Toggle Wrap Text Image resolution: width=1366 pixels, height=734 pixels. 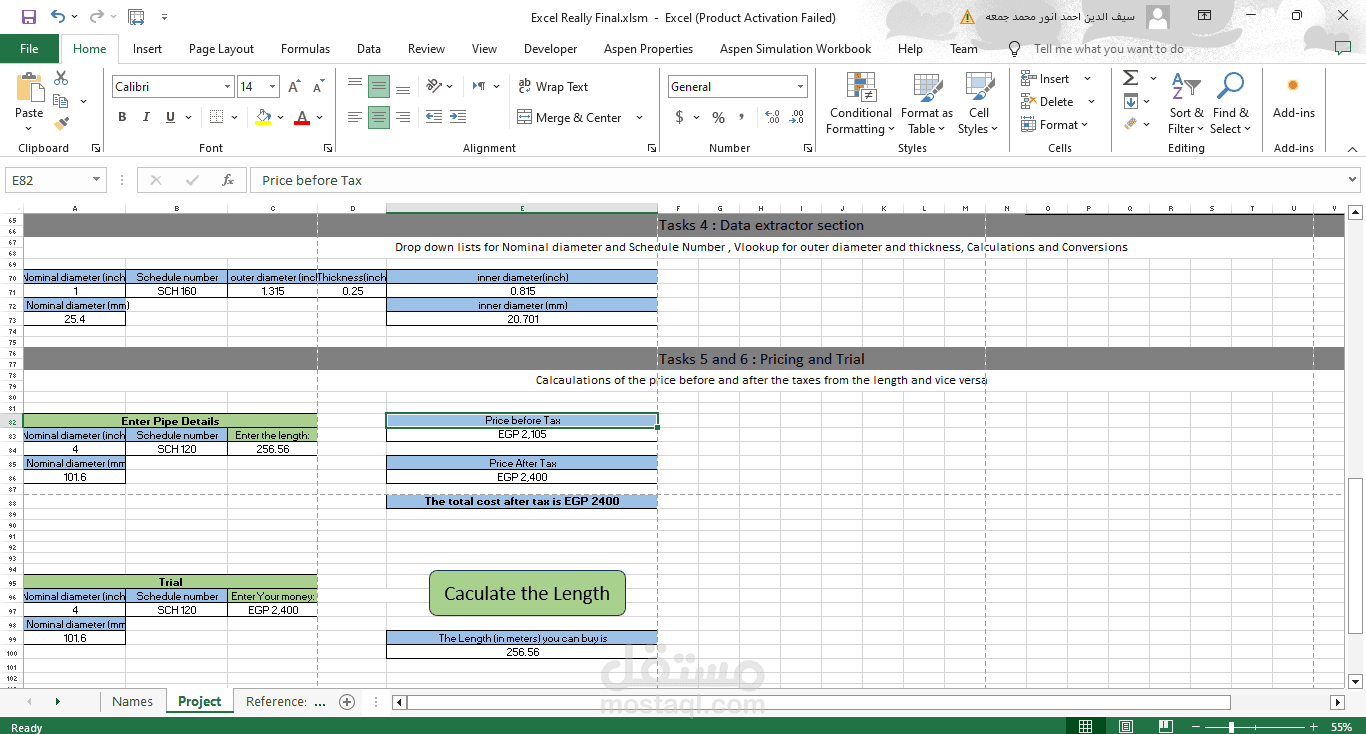pos(553,86)
